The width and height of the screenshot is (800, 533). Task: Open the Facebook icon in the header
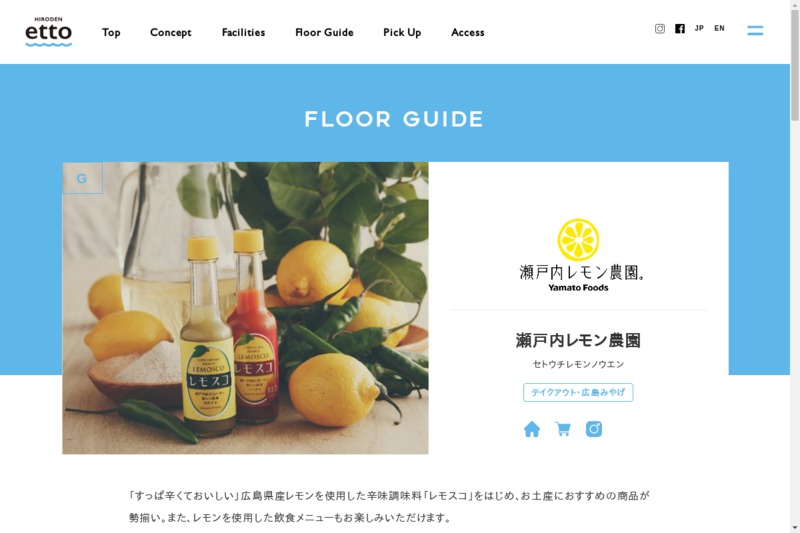(680, 29)
